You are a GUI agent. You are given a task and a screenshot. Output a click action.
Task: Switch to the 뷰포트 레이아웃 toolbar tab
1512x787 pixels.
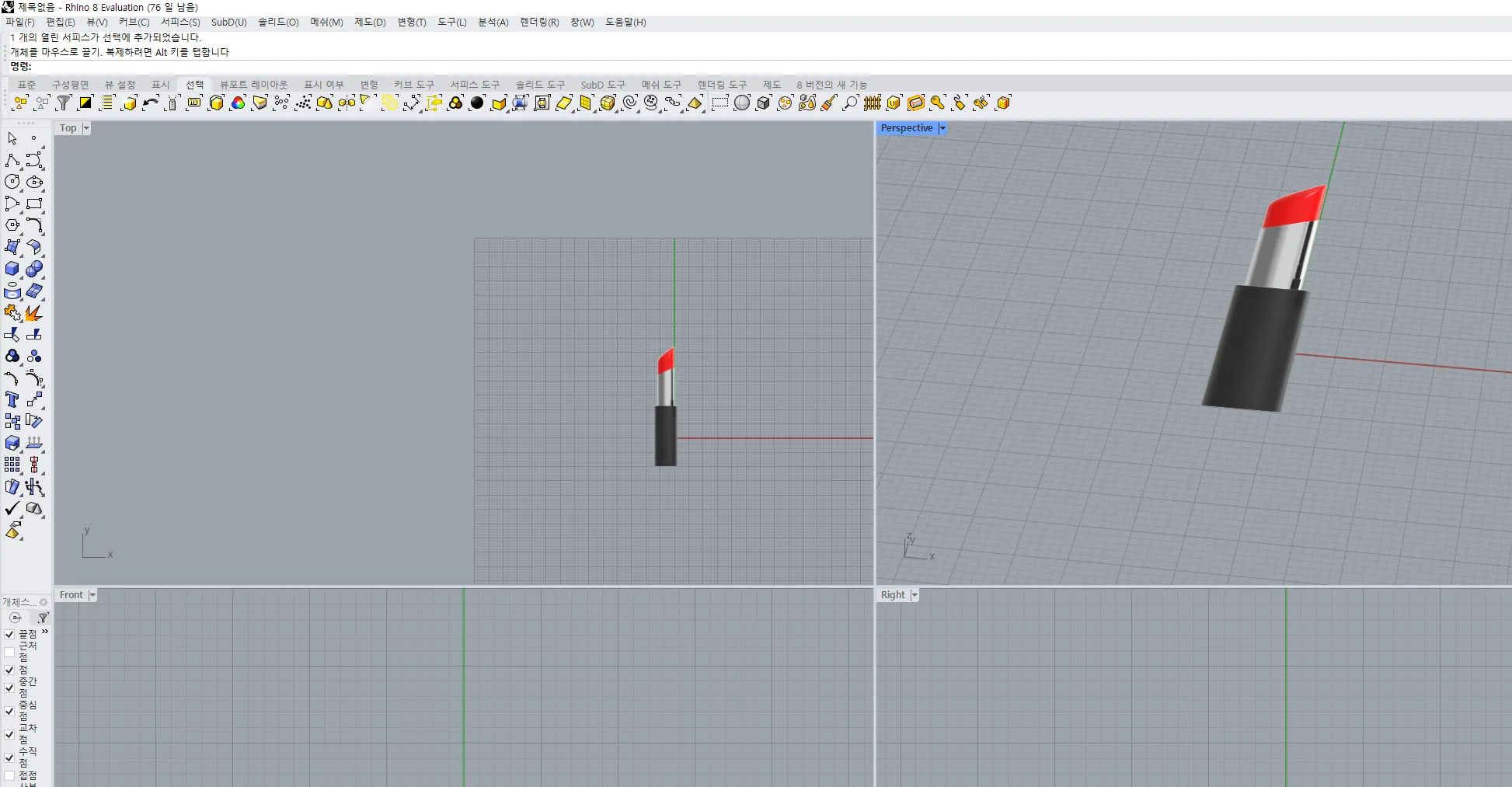tap(253, 85)
